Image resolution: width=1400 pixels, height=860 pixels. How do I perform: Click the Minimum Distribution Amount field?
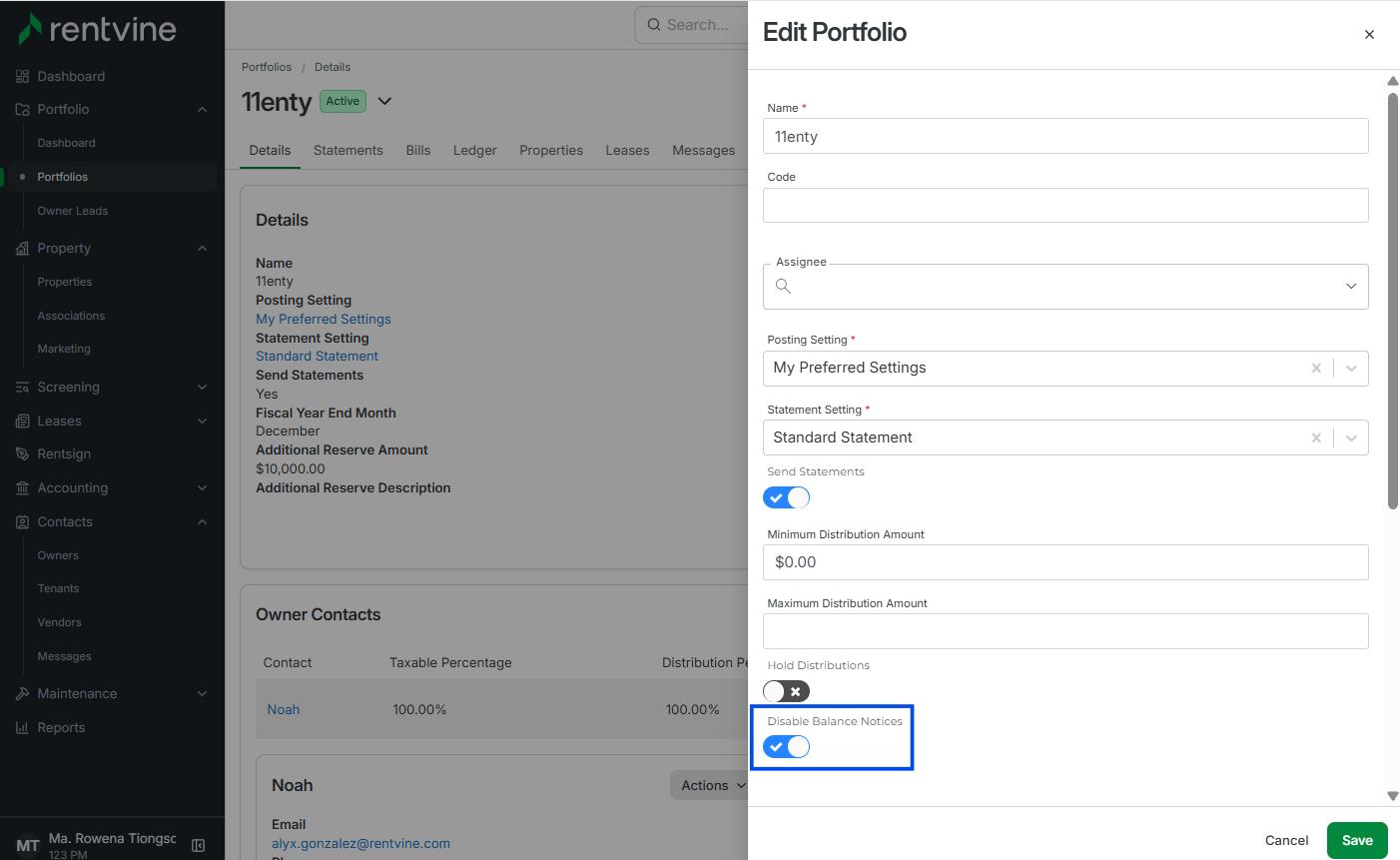point(1065,562)
